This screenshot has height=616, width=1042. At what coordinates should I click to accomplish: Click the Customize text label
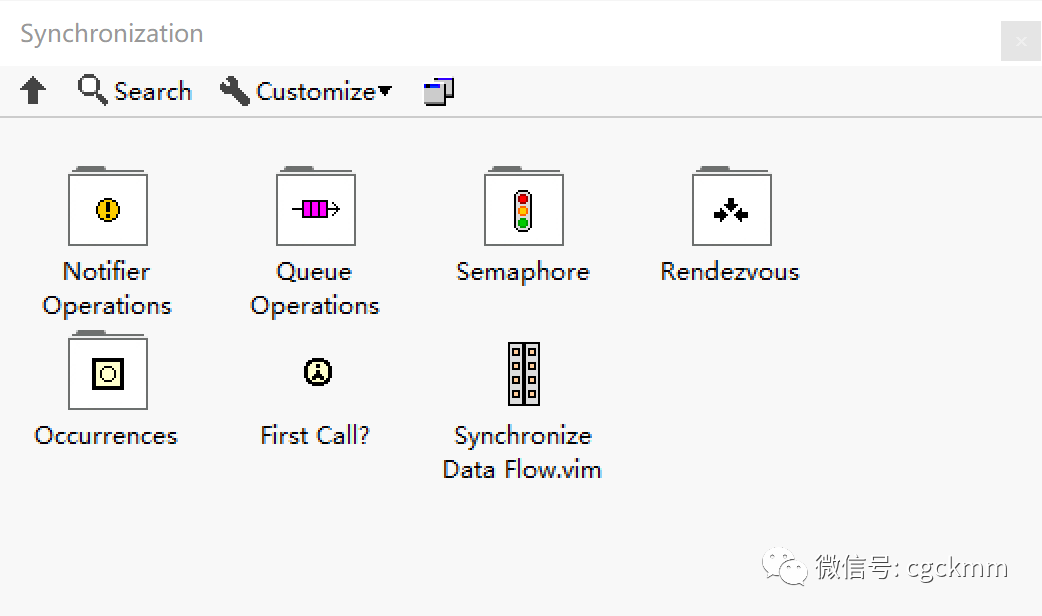click(315, 92)
